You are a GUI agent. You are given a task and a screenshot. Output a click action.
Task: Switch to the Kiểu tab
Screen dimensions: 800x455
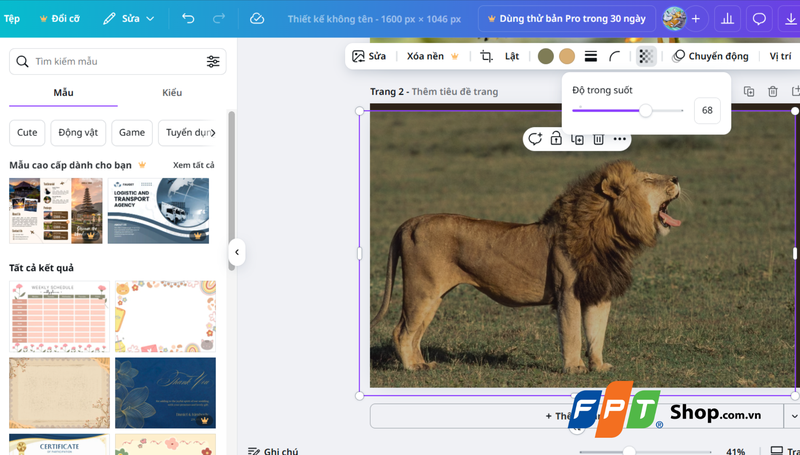(172, 93)
